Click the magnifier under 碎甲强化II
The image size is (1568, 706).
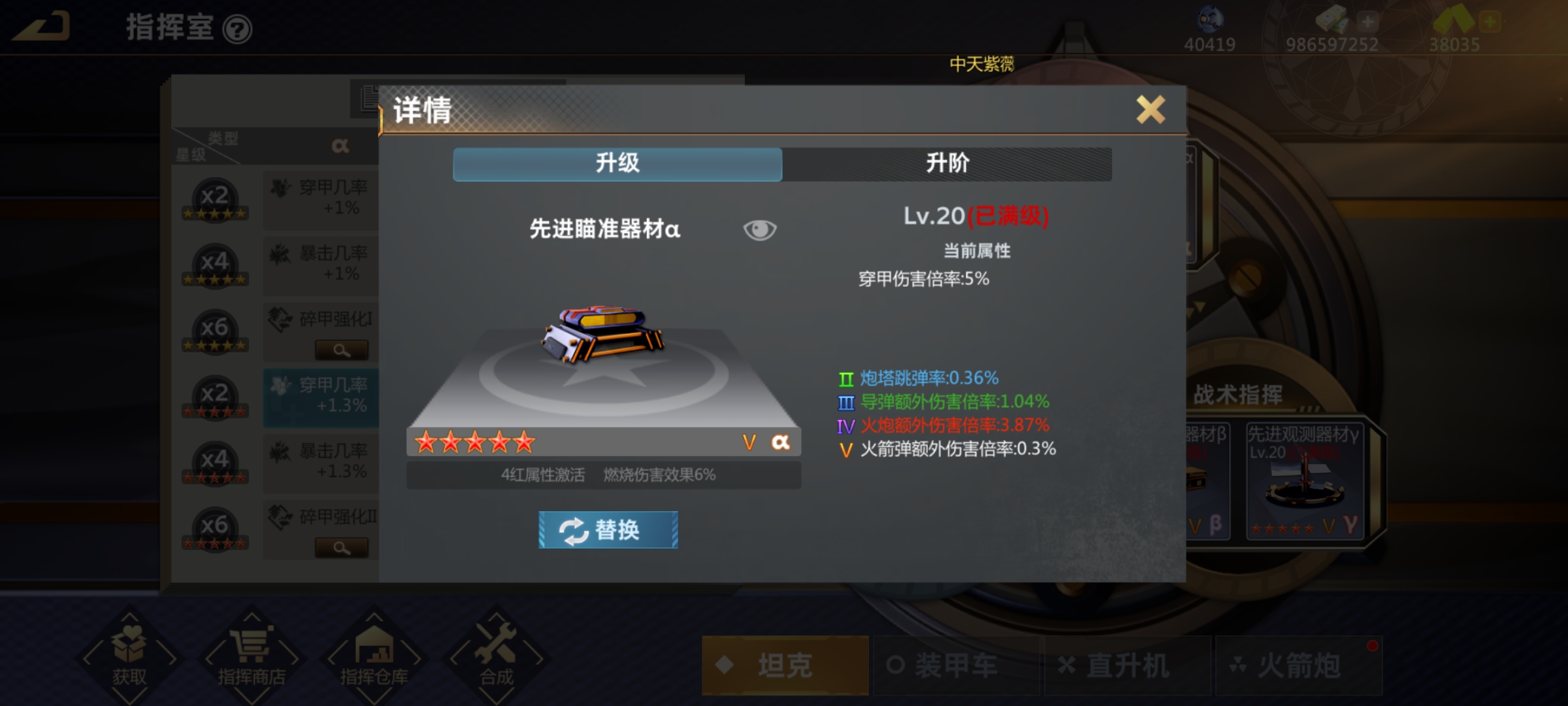[342, 548]
